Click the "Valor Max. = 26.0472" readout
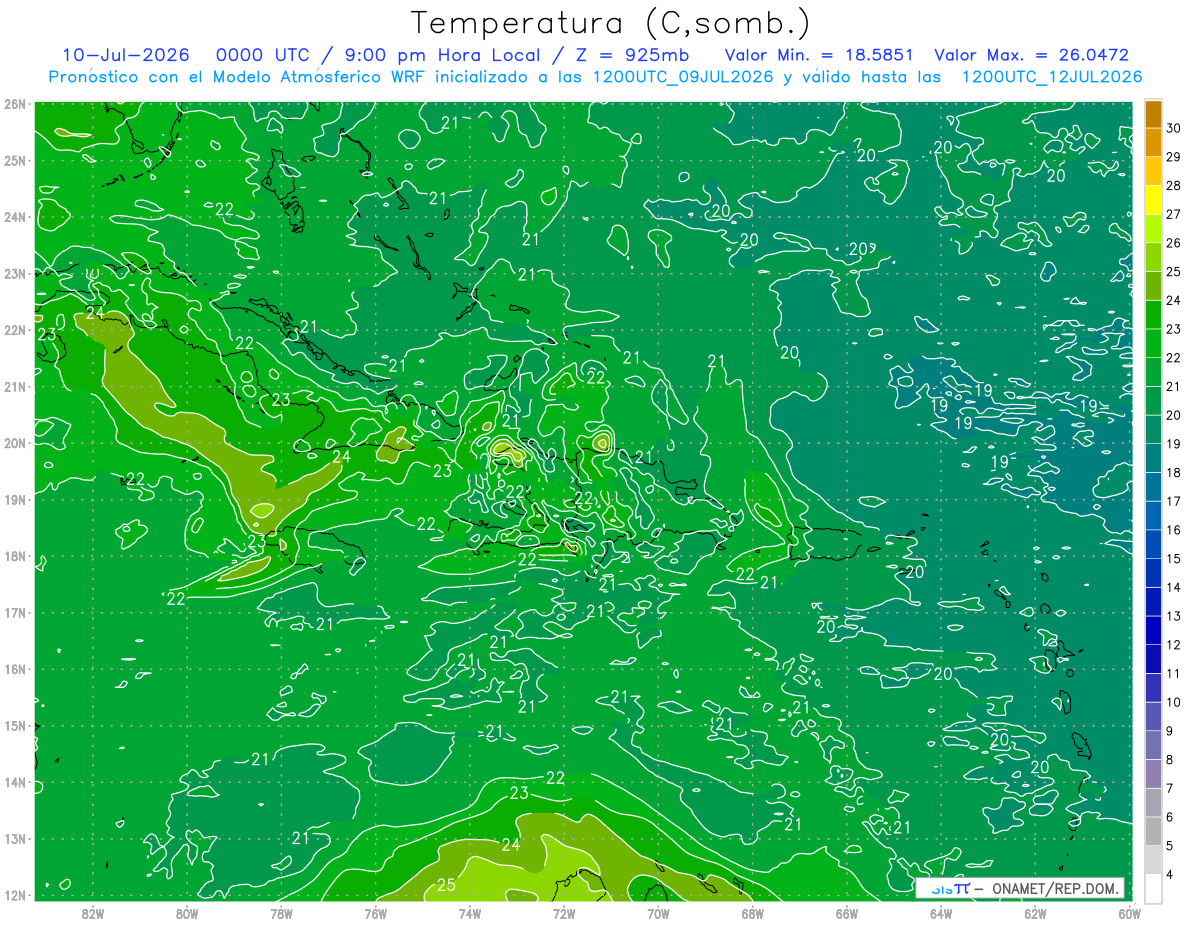This screenshot has height=927, width=1200. 1032,55
